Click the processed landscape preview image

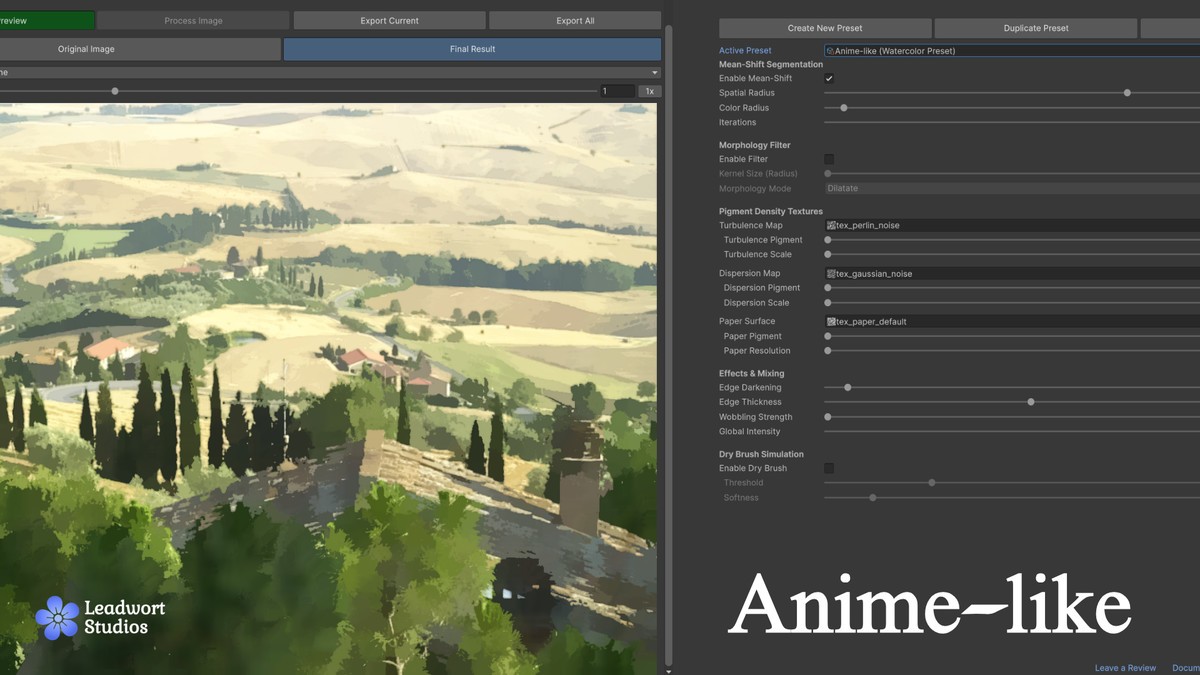tap(328, 388)
